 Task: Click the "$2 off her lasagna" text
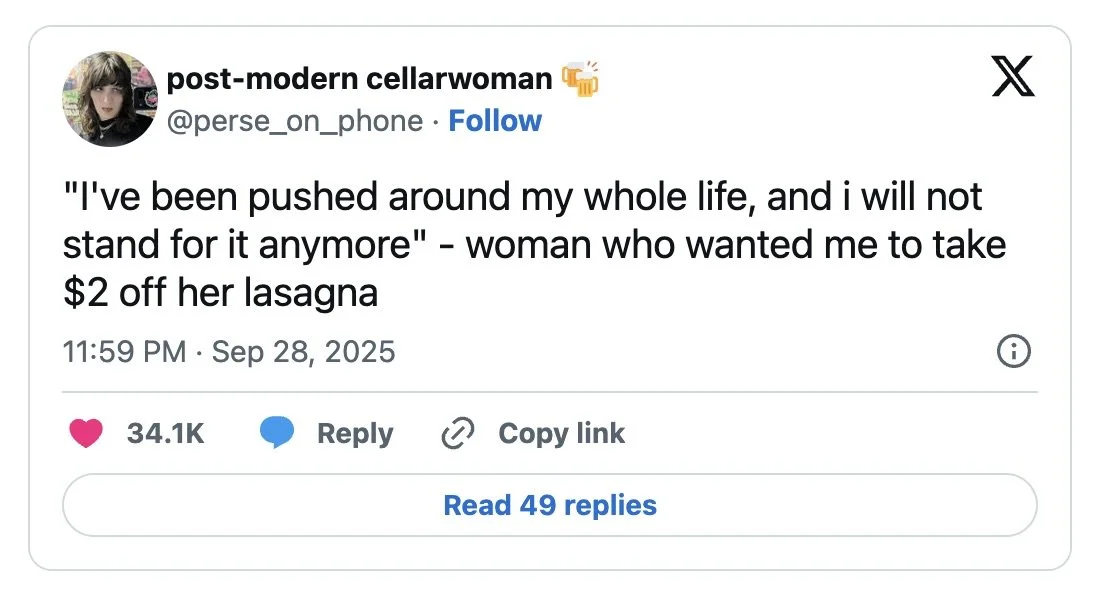point(220,293)
